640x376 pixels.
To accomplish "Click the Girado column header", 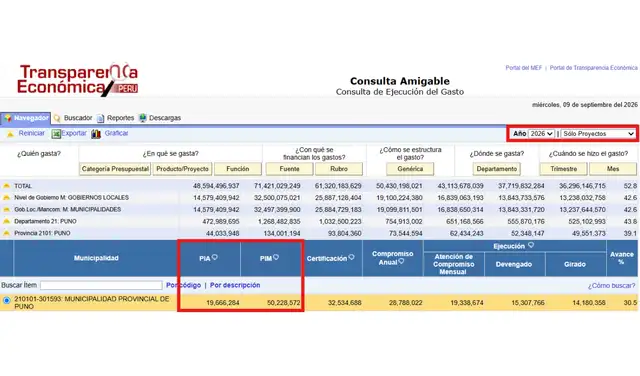I will (575, 264).
